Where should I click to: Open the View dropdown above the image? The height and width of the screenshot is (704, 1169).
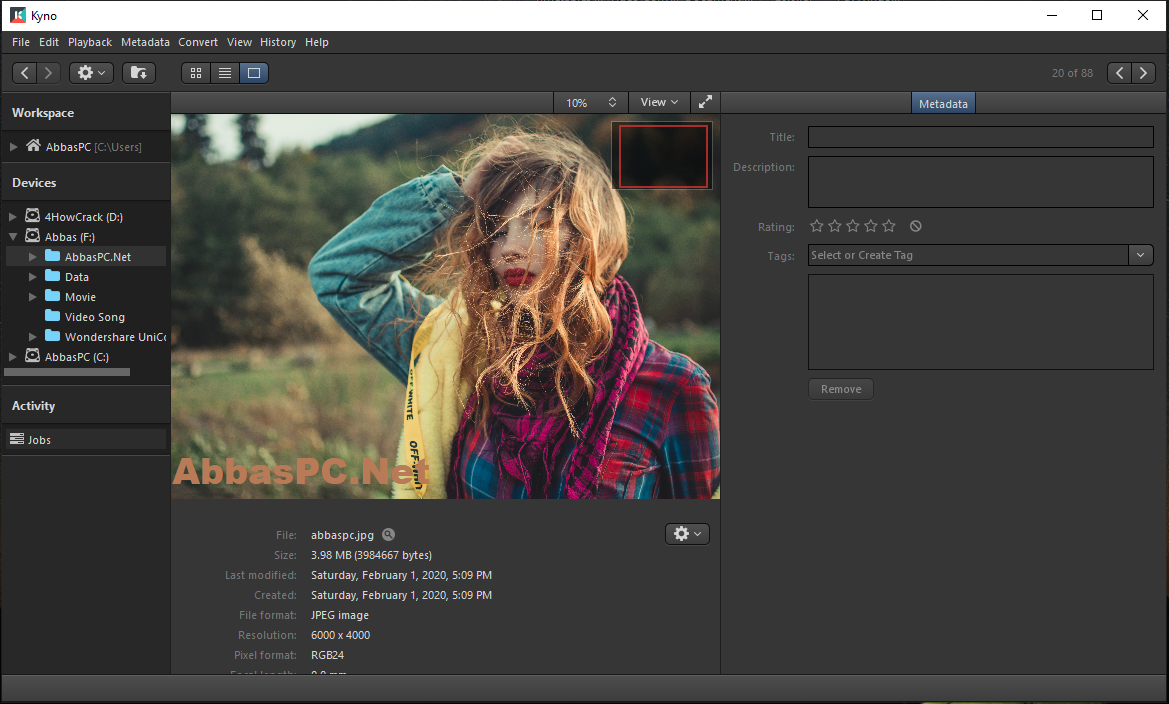point(659,102)
